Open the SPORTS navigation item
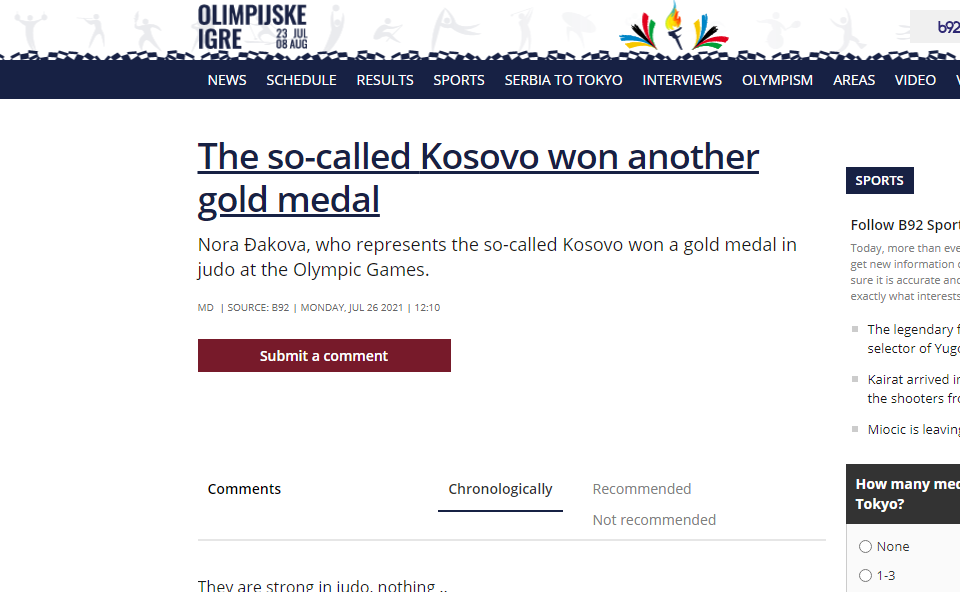This screenshot has width=960, height=592. (459, 80)
